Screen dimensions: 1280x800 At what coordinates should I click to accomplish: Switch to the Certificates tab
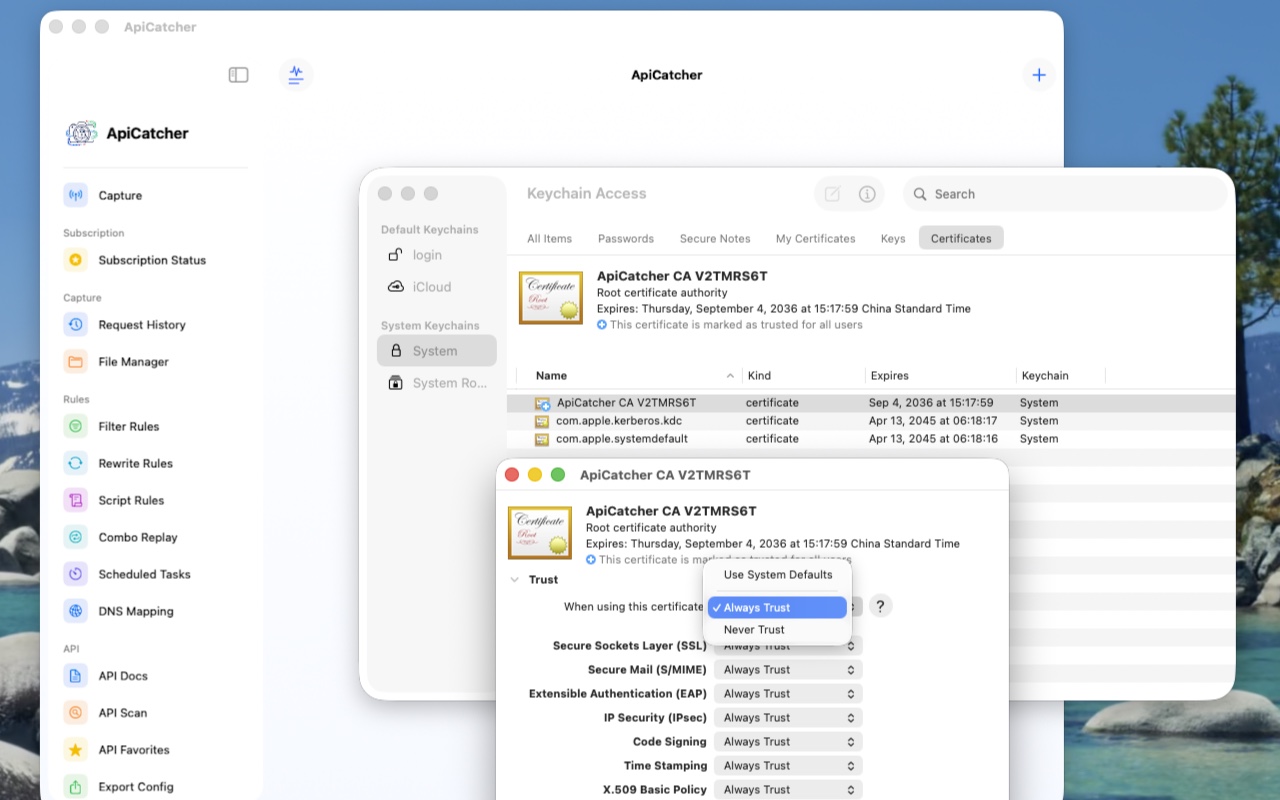961,239
